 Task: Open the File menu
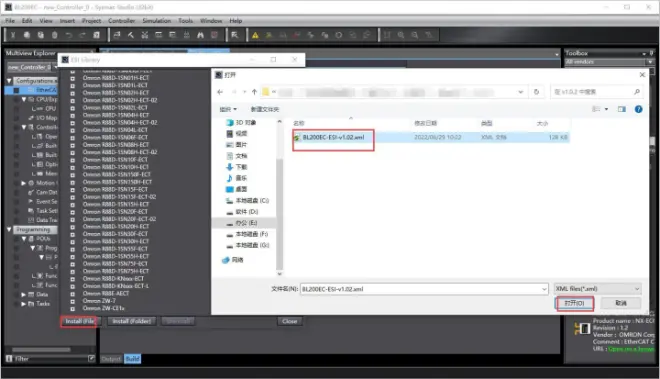pyautogui.click(x=10, y=21)
